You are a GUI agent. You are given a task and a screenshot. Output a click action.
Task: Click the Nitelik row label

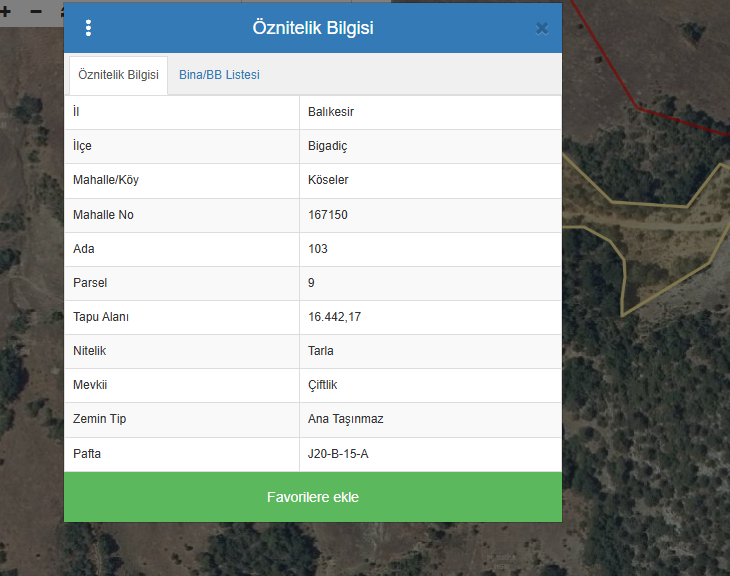point(89,351)
